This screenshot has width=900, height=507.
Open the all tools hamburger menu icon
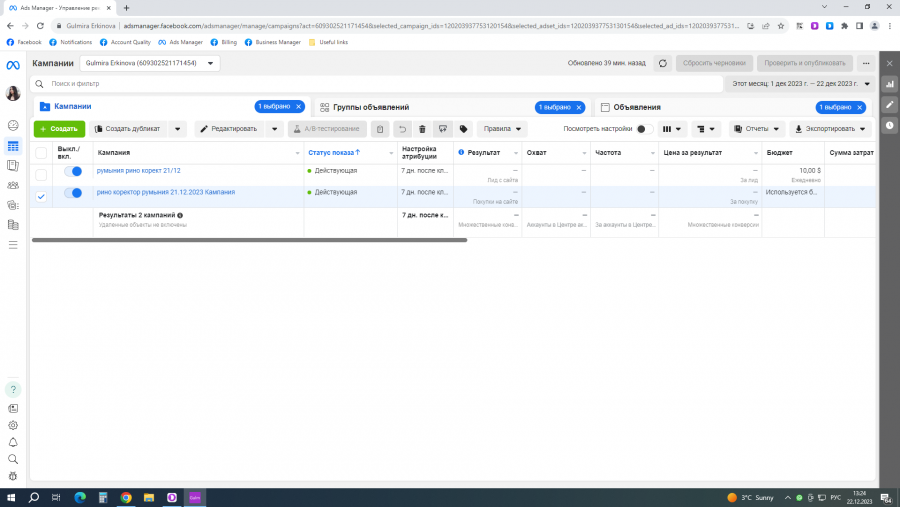coord(13,245)
